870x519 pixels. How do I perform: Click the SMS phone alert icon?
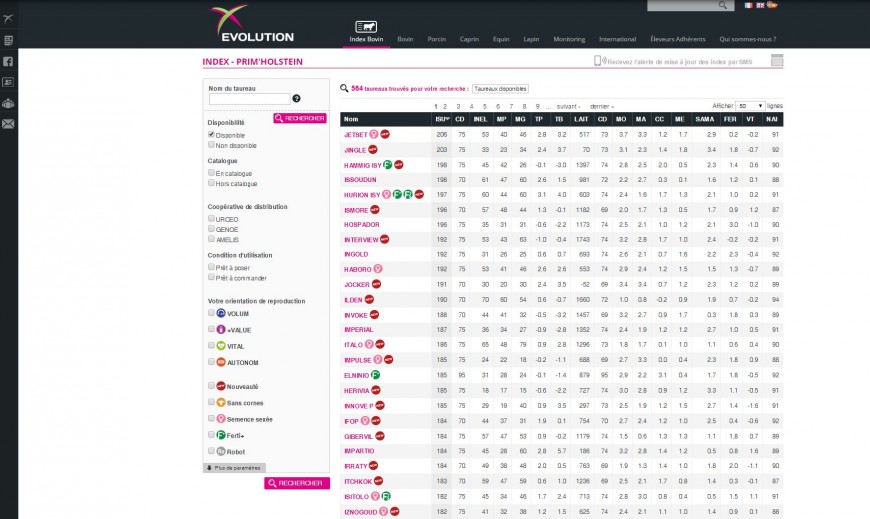[598, 61]
